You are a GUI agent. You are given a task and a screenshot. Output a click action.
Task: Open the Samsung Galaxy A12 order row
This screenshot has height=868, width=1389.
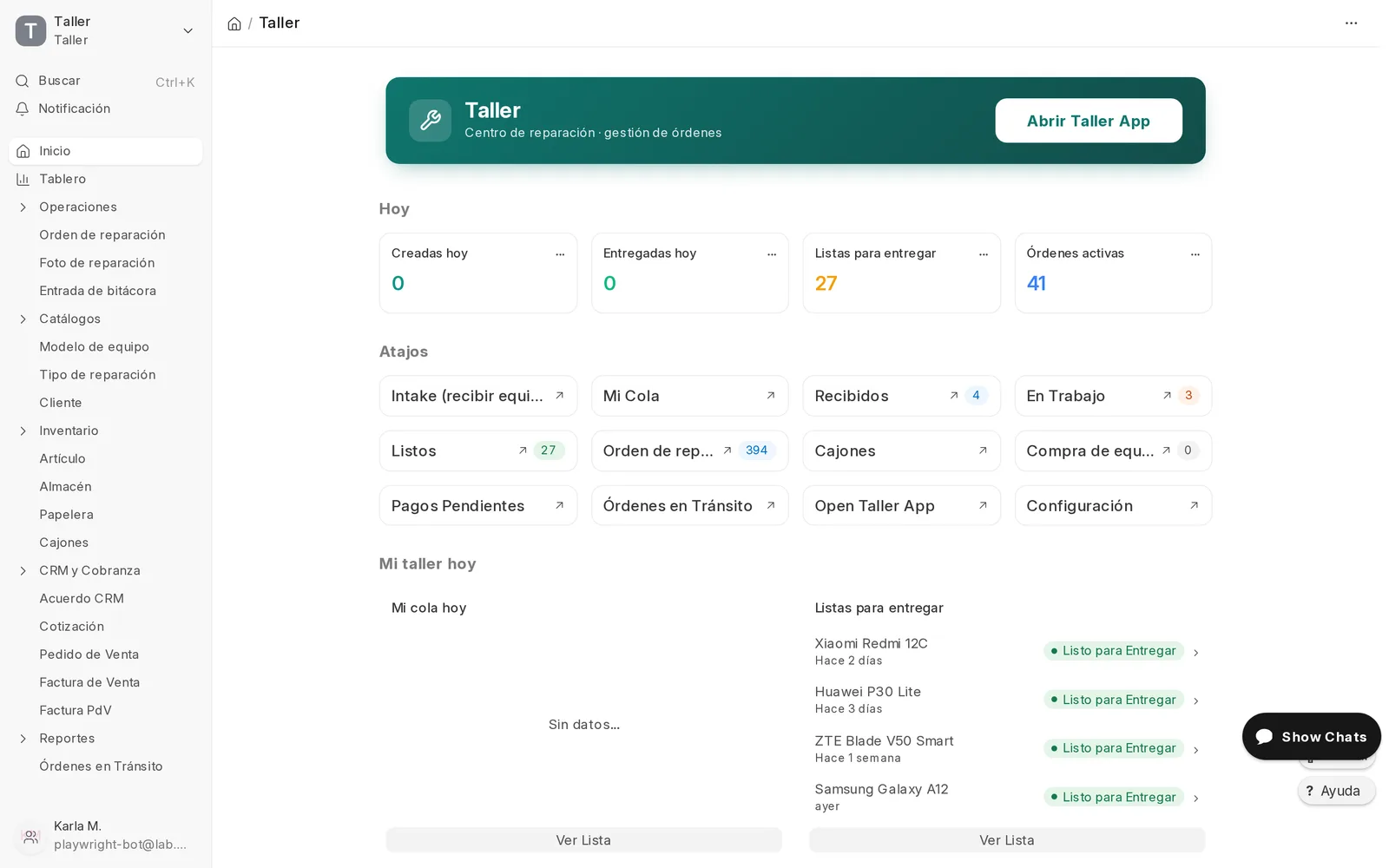(x=1007, y=797)
